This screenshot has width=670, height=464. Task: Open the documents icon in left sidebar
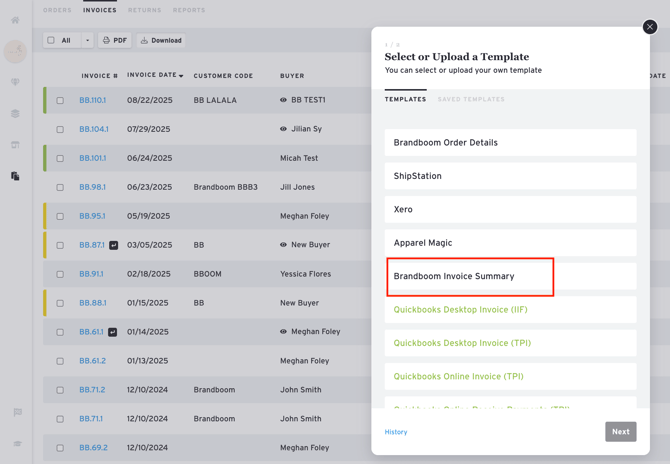pos(15,176)
